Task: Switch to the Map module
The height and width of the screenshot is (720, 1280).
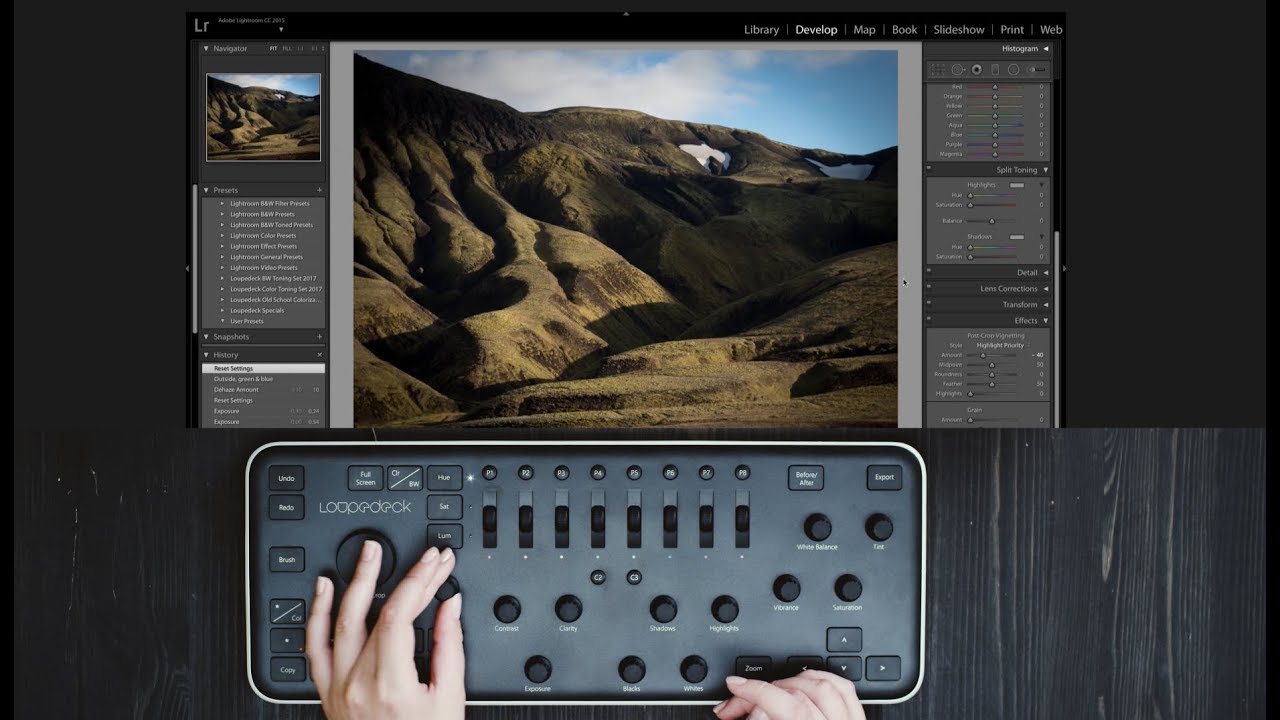Action: coord(864,30)
